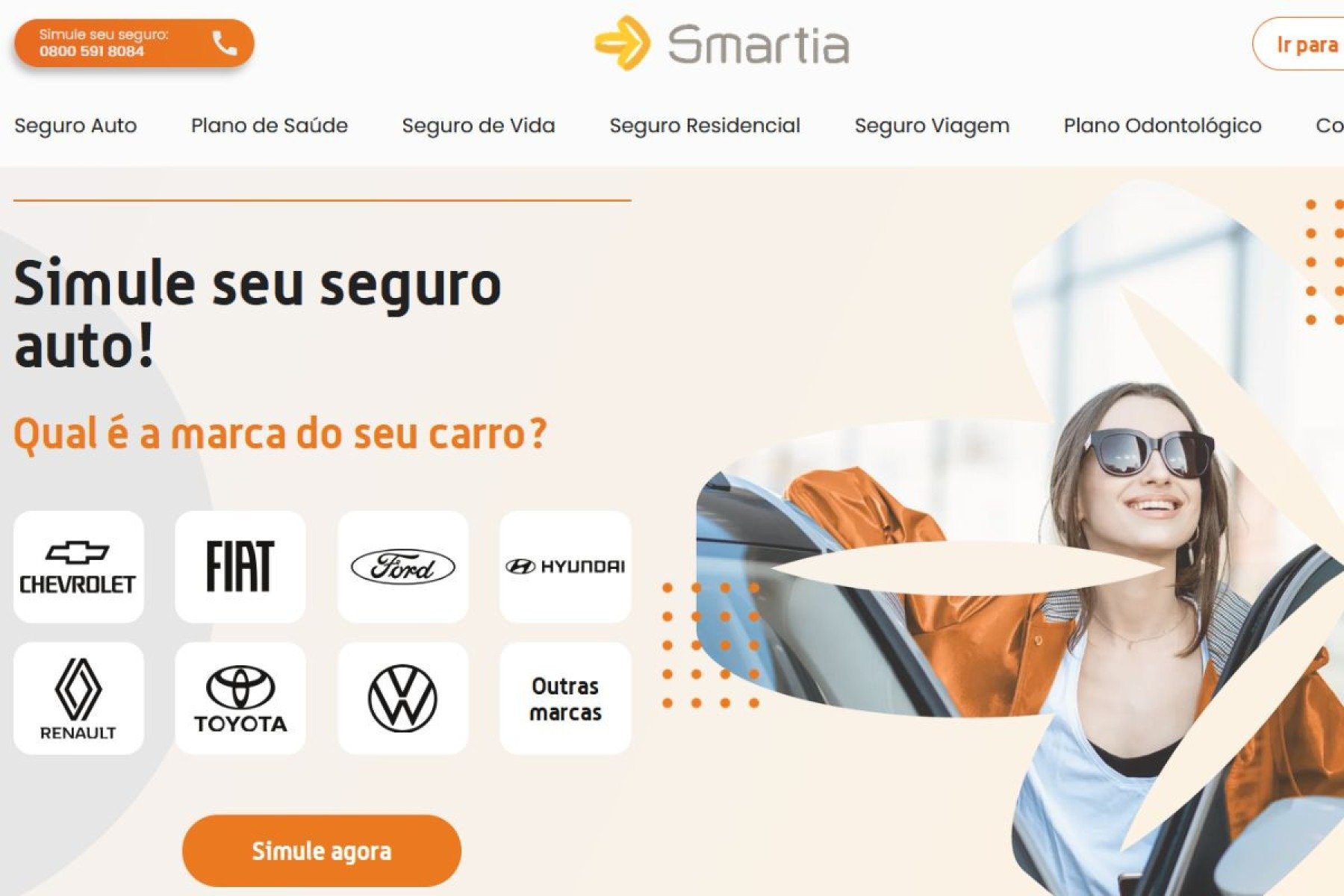The image size is (1344, 896).
Task: Open the Ir para button
Action: click(1299, 44)
